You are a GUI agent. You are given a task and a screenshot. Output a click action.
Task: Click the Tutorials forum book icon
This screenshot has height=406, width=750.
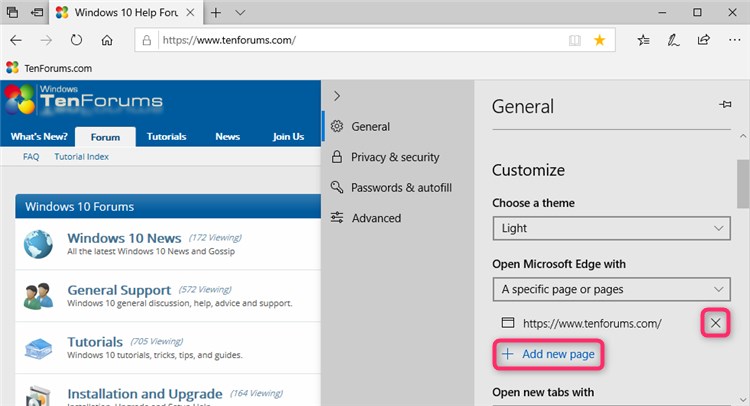click(x=38, y=348)
